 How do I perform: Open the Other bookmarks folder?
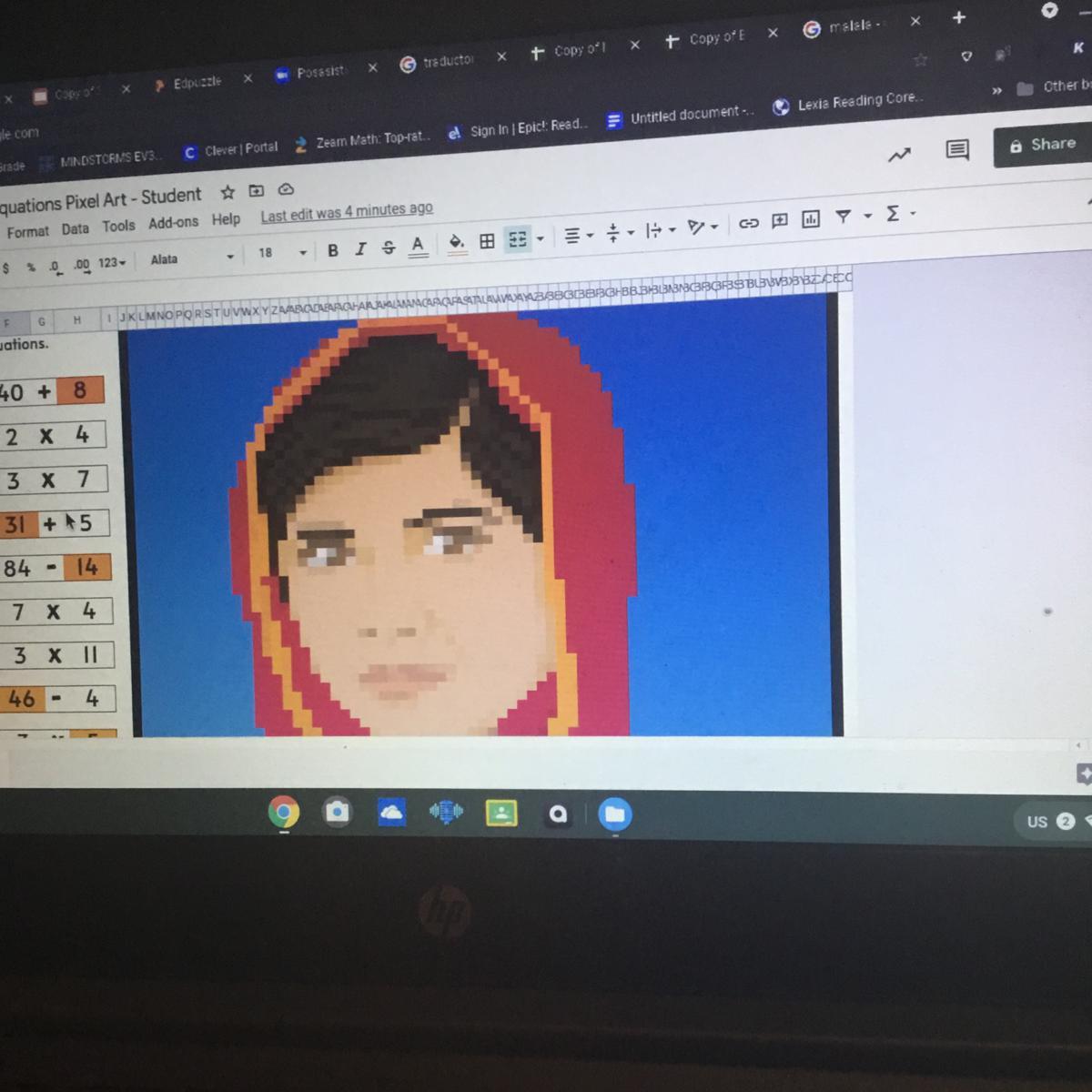[1053, 86]
